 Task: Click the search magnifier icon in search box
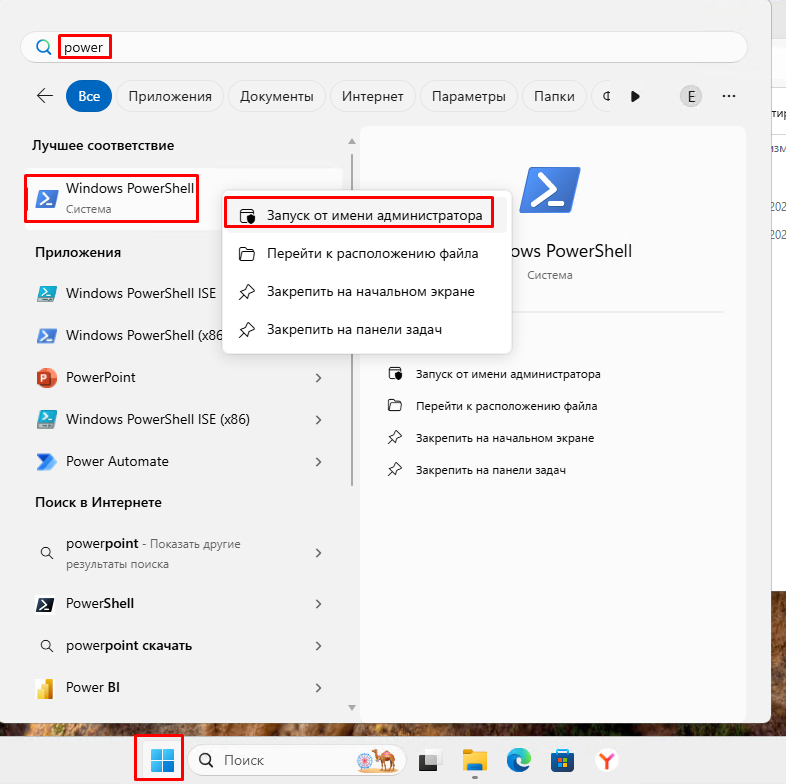(44, 47)
